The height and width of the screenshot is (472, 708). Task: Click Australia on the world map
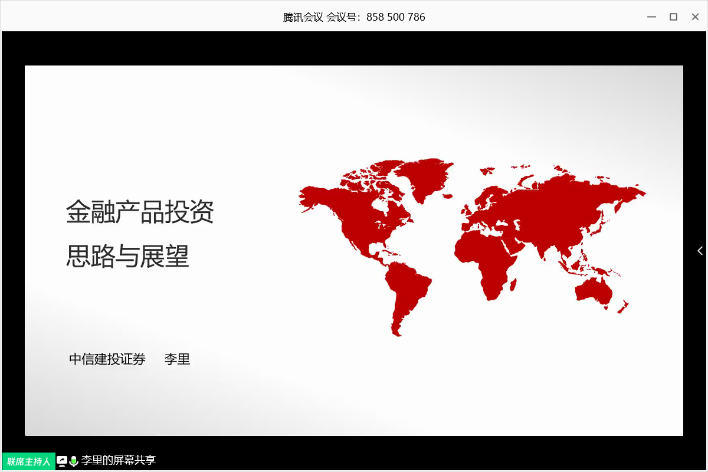(x=594, y=291)
